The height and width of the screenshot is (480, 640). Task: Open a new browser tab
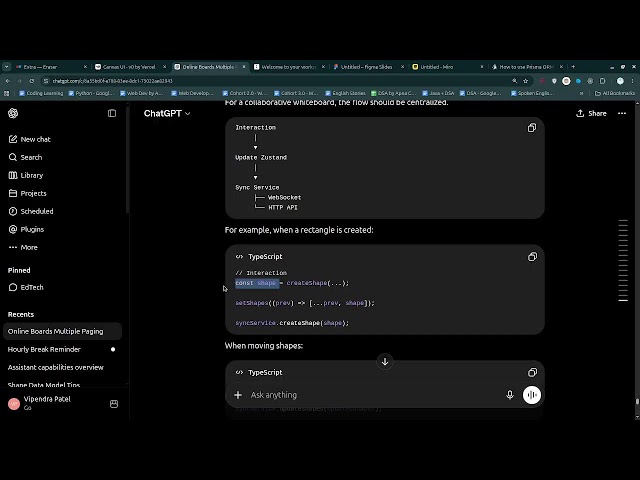pyautogui.click(x=573, y=67)
